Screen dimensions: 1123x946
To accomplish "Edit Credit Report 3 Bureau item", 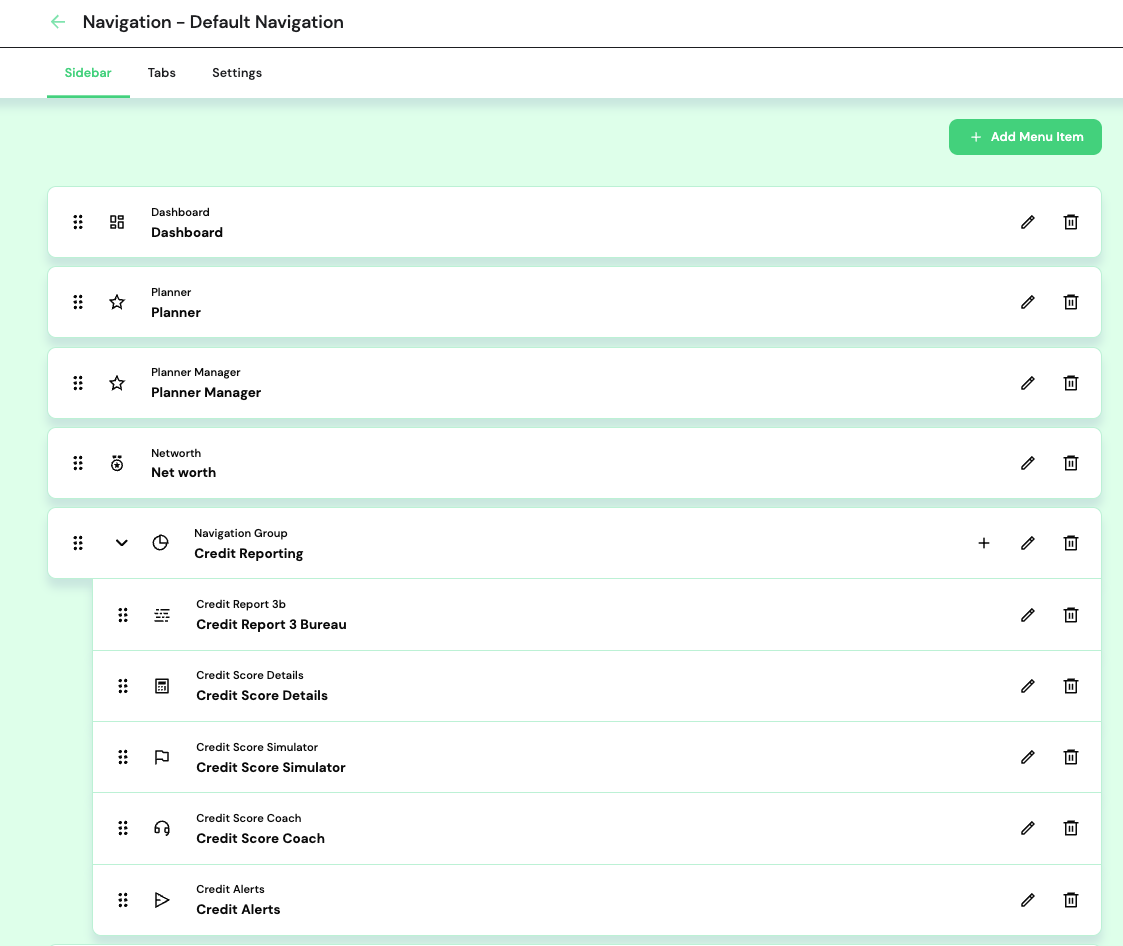I will (1028, 615).
